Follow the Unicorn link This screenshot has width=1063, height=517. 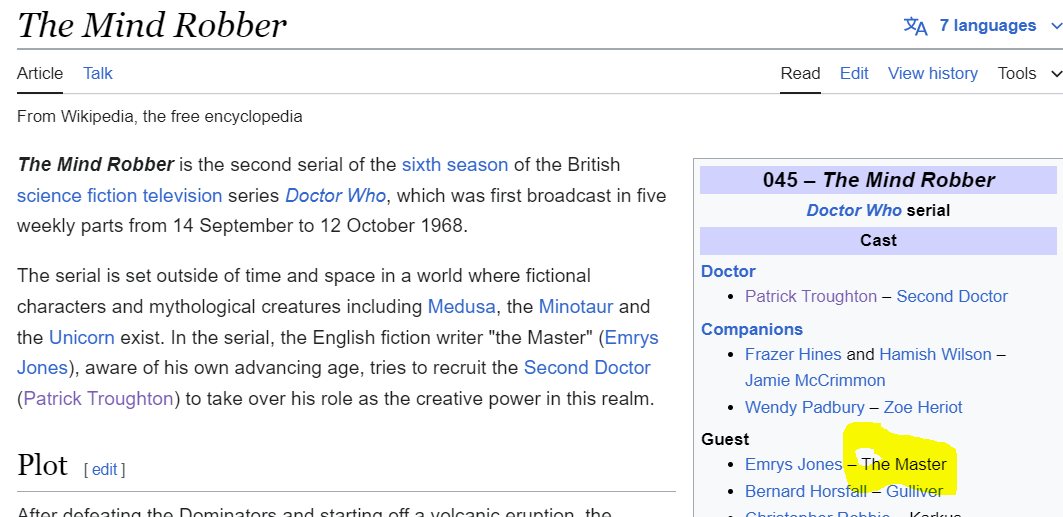point(82,337)
